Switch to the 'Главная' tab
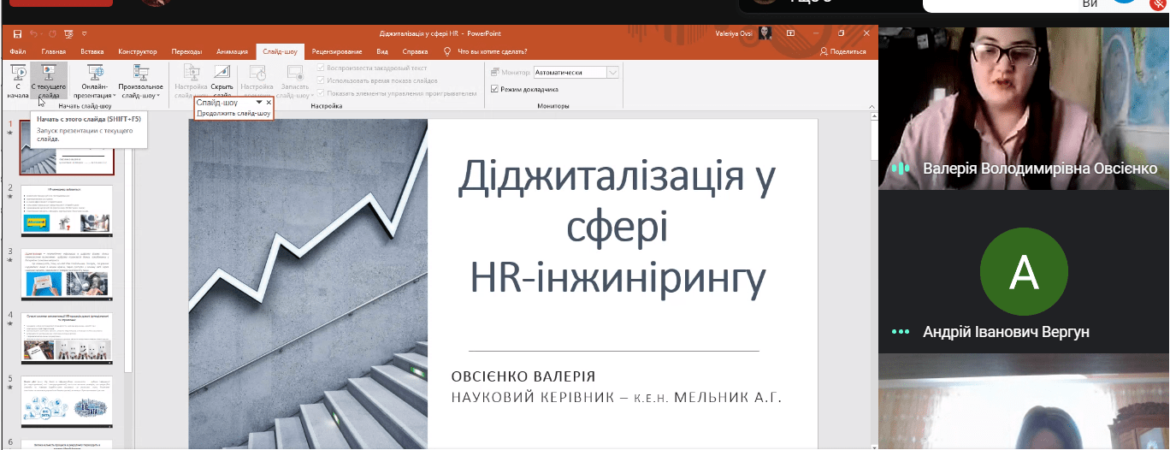Screen dimensions: 1170x450 54,51
